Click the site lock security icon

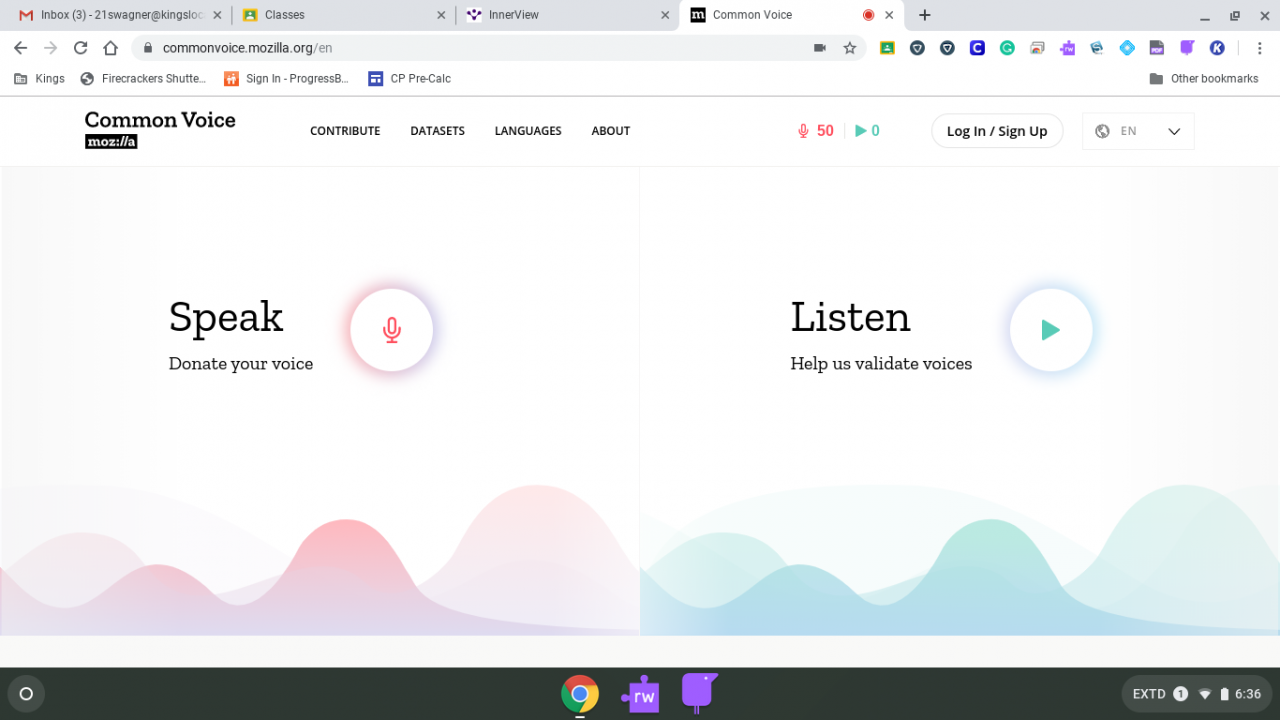[147, 48]
